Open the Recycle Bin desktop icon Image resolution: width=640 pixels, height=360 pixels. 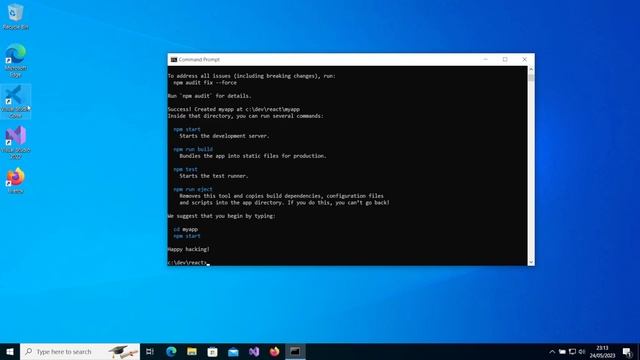tap(16, 17)
